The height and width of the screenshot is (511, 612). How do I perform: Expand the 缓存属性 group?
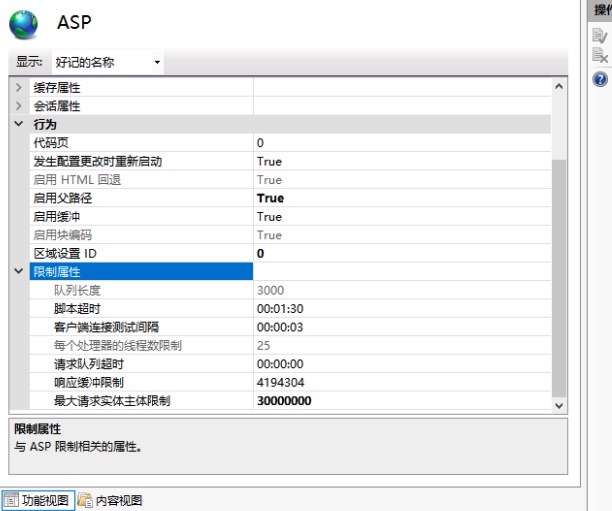pos(19,87)
